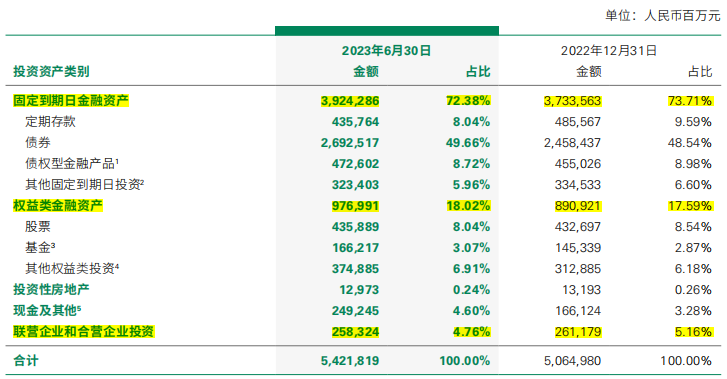
Task: Click footnote 1 on 债权型金融产品
Action: click(x=117, y=161)
